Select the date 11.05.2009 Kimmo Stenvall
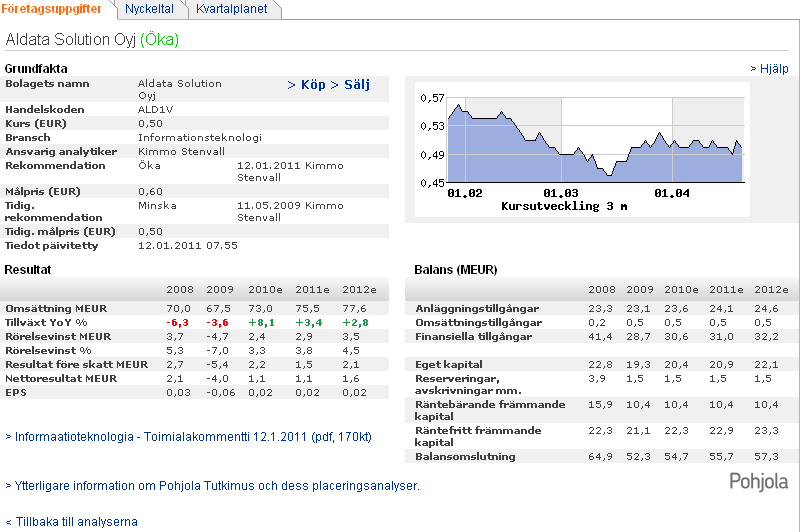 pos(290,211)
